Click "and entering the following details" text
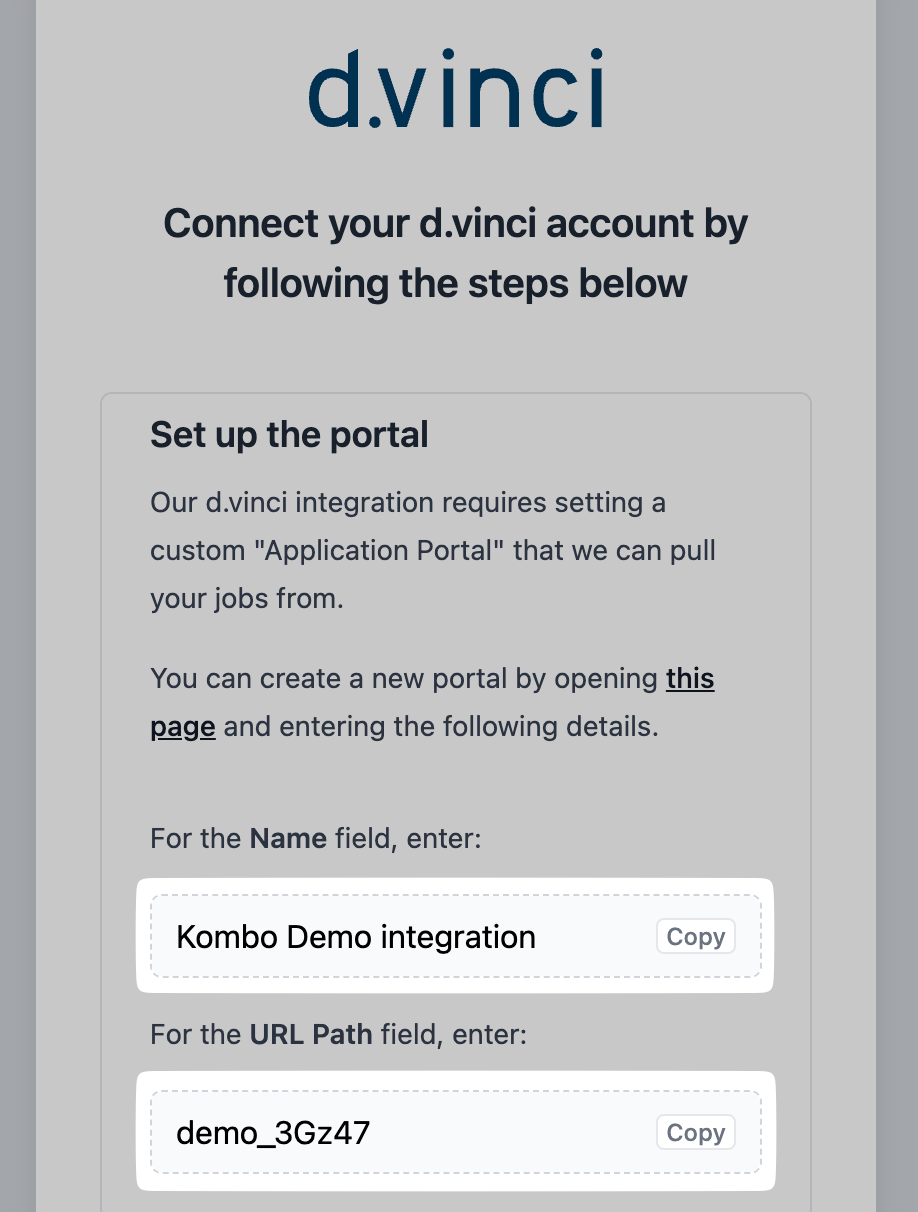This screenshot has width=918, height=1212. 441,726
